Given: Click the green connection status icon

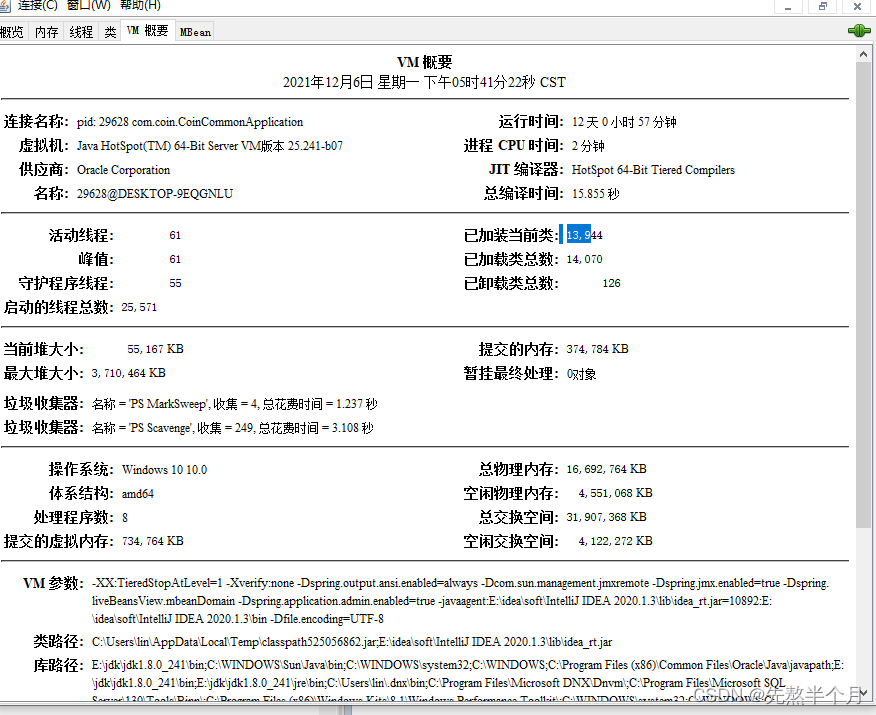Looking at the screenshot, I should pos(859,31).
